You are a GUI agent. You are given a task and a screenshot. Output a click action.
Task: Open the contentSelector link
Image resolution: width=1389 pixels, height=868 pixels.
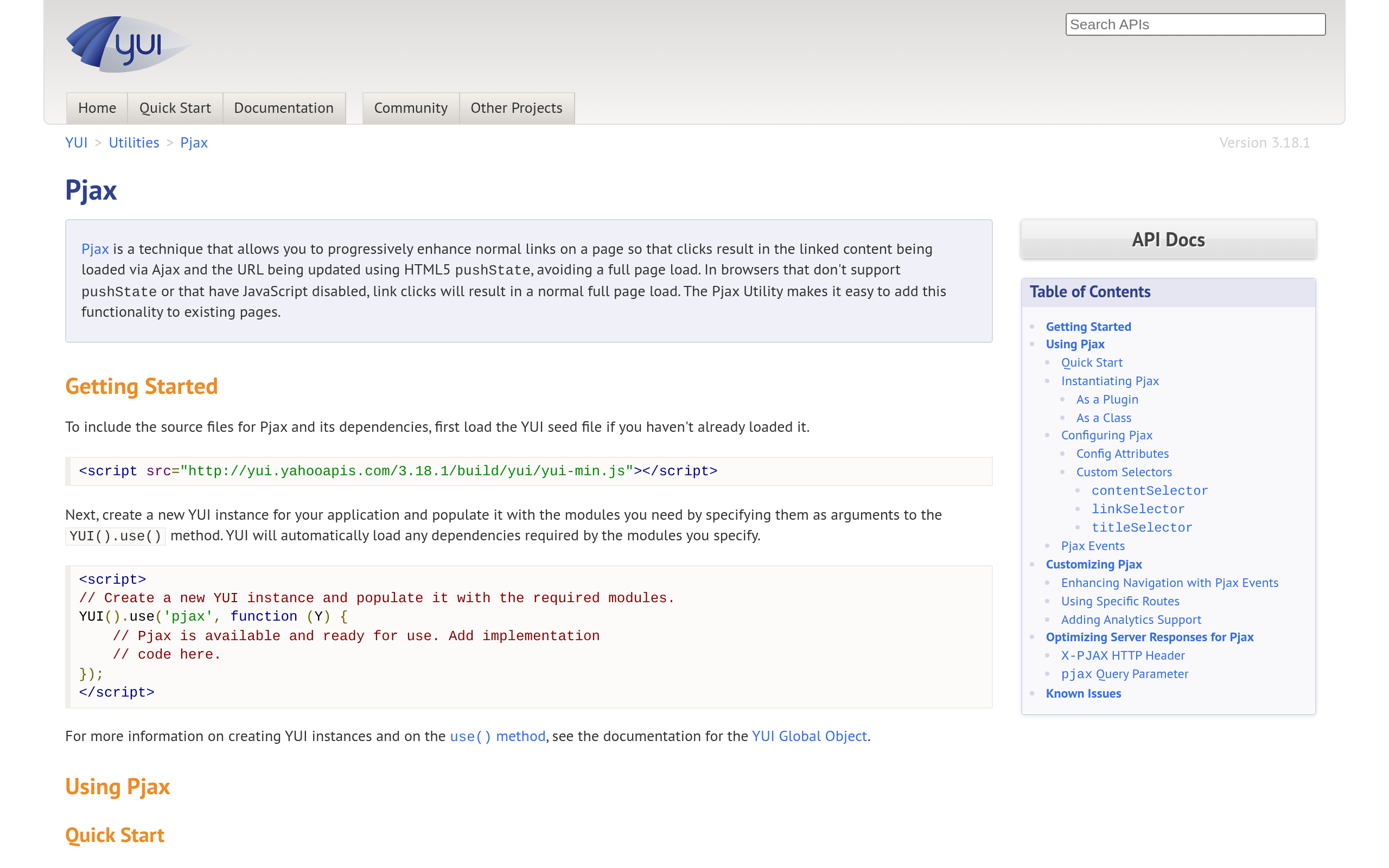click(1150, 491)
